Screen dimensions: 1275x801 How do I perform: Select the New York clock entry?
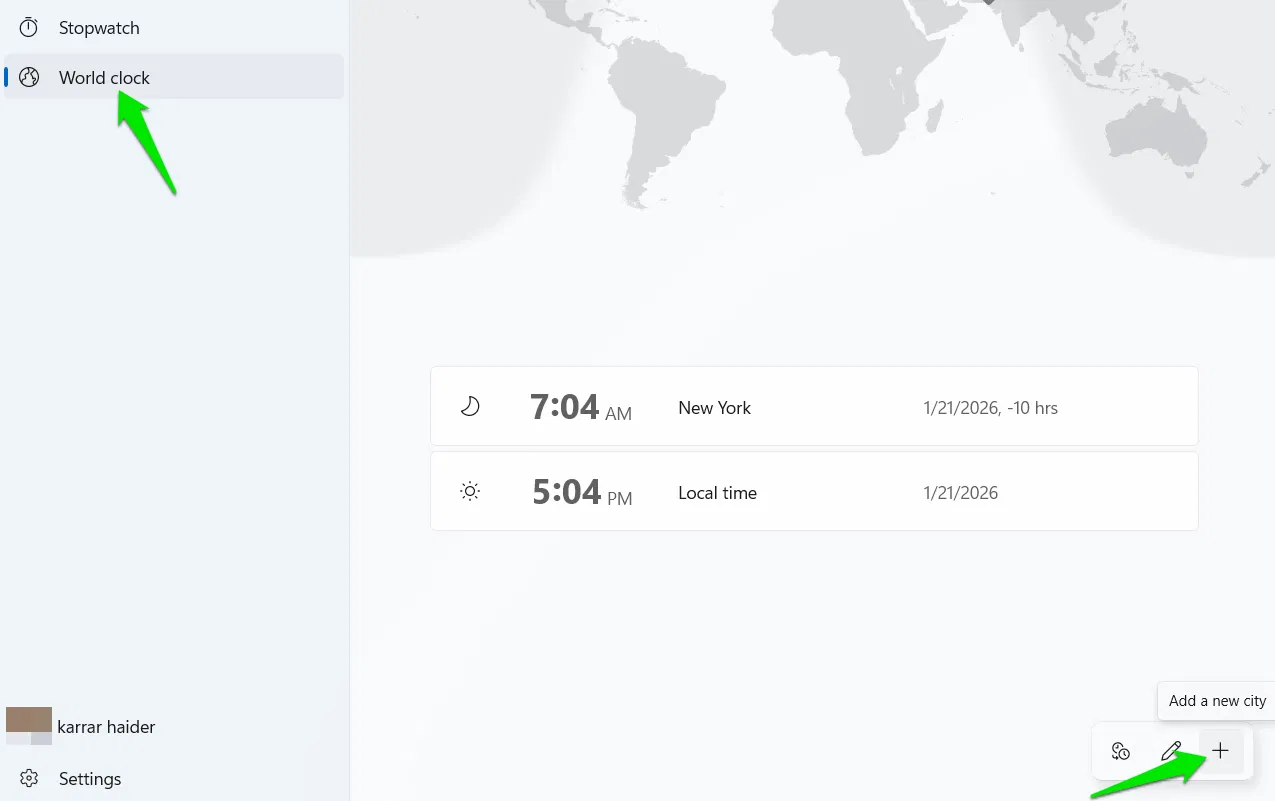point(813,406)
